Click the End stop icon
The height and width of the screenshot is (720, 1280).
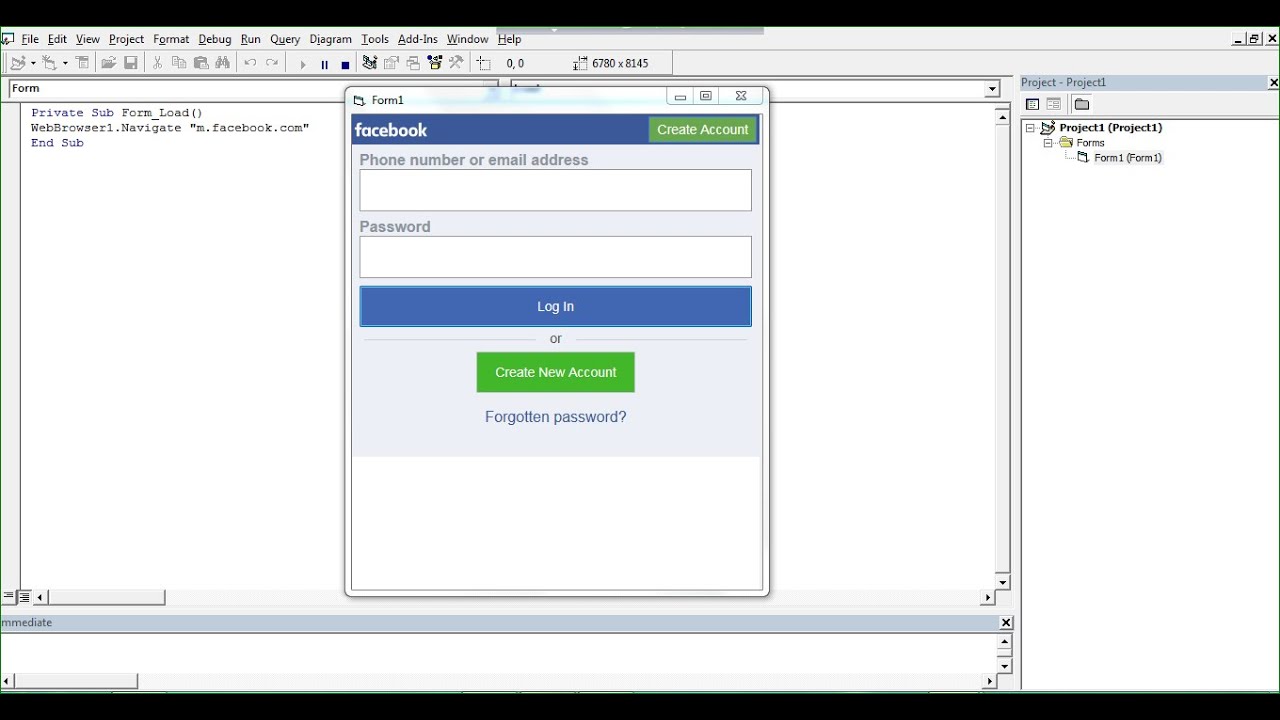pos(345,64)
